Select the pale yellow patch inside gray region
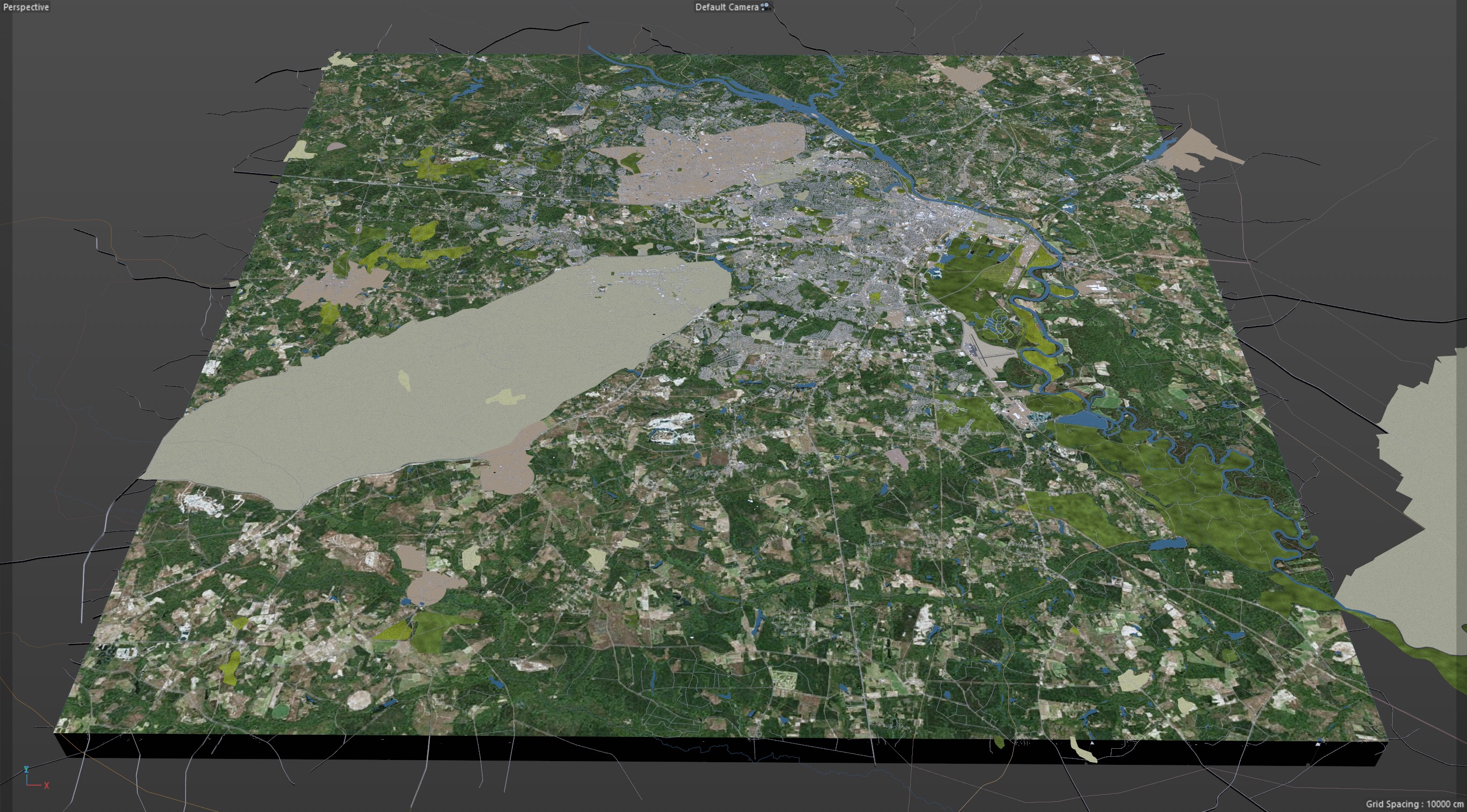The width and height of the screenshot is (1467, 812). click(506, 397)
